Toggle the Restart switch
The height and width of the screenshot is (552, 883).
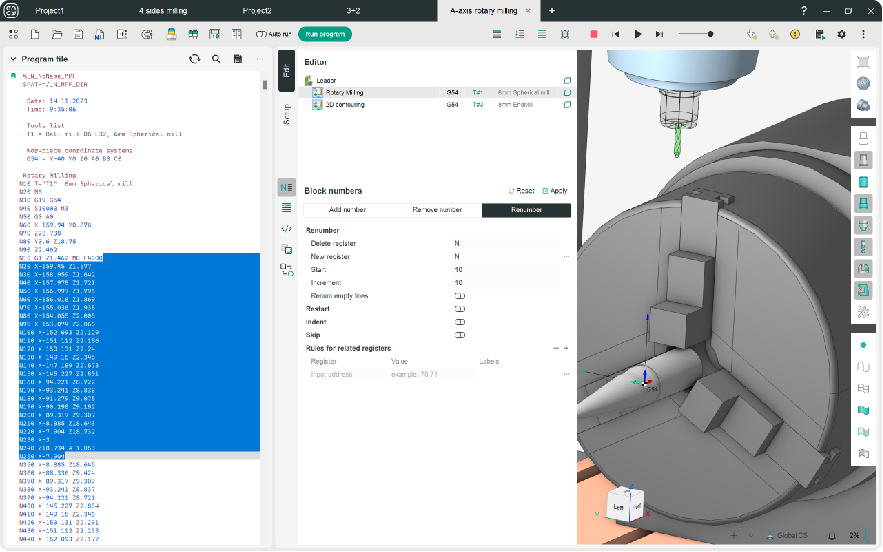(460, 309)
